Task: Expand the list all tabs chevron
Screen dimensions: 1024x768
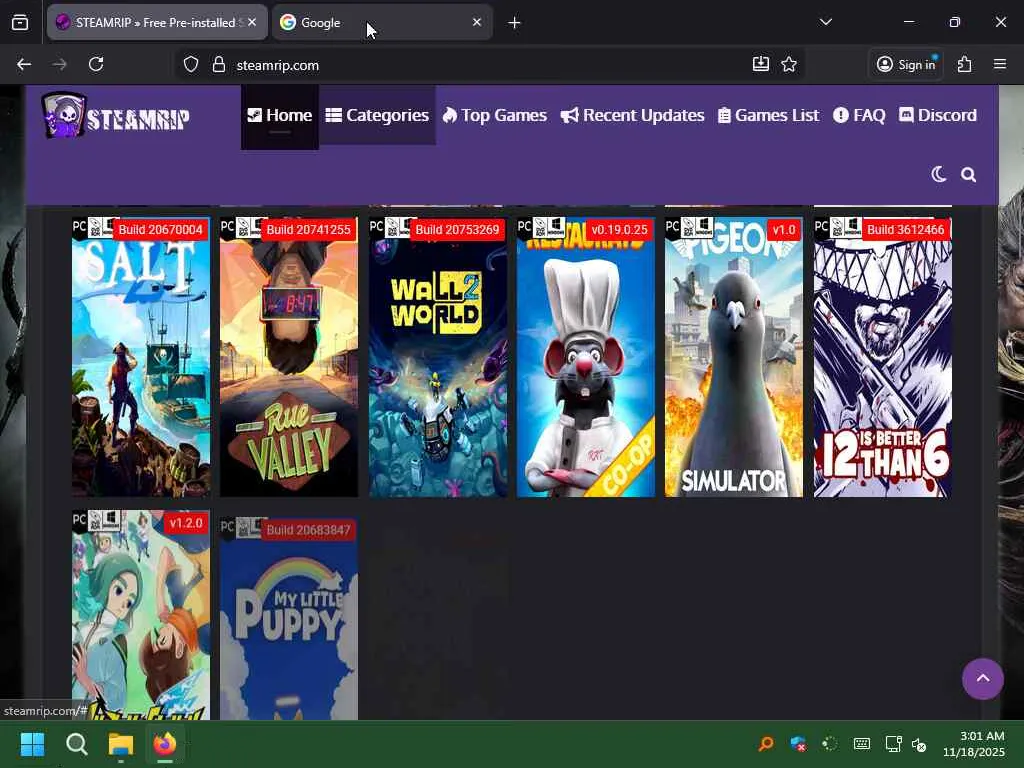Action: click(825, 22)
